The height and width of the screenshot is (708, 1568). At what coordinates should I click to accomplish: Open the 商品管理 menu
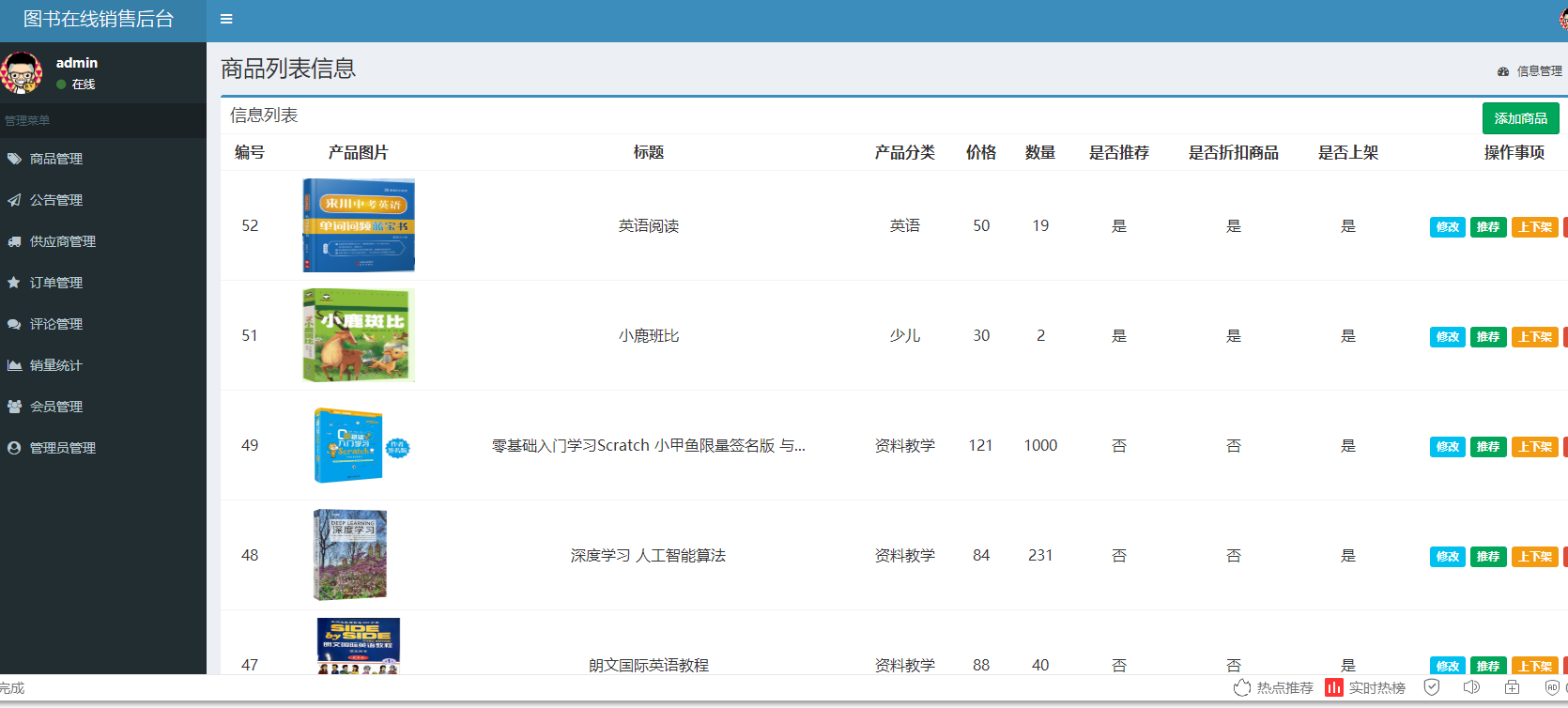coord(103,159)
